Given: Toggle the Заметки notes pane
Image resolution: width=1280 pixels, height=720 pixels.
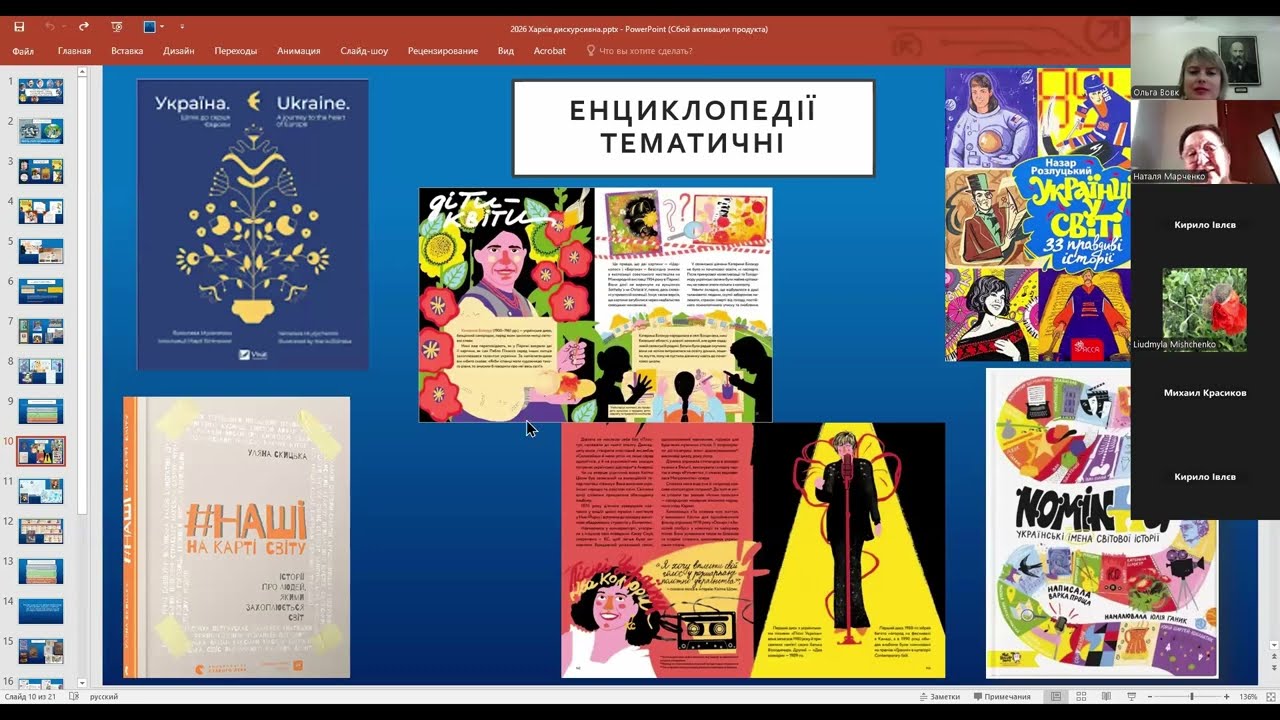Looking at the screenshot, I should (939, 697).
